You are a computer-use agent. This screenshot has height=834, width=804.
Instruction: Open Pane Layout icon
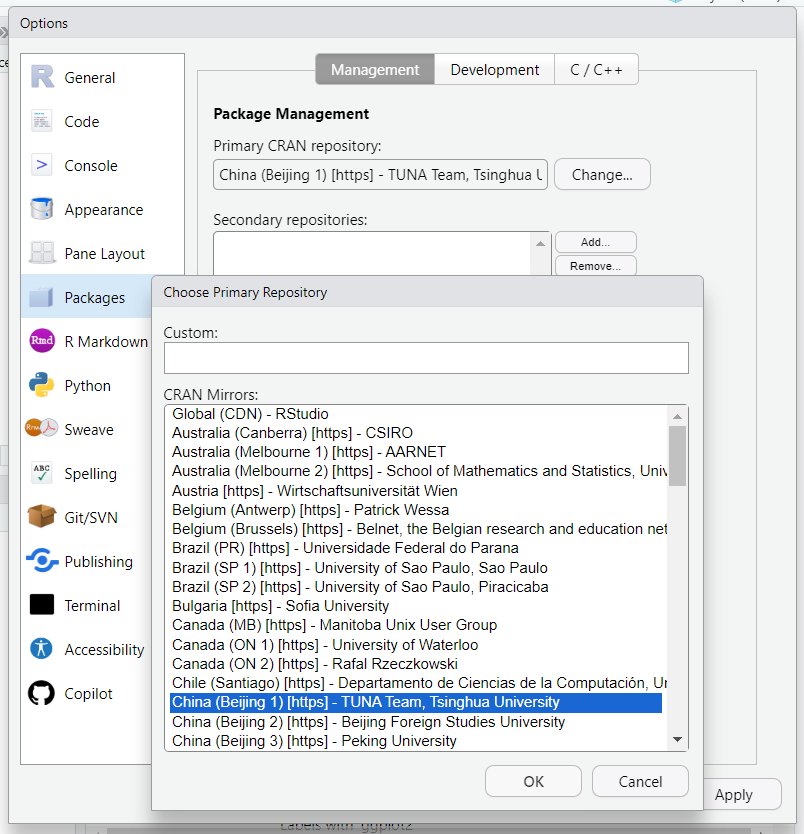pos(42,254)
